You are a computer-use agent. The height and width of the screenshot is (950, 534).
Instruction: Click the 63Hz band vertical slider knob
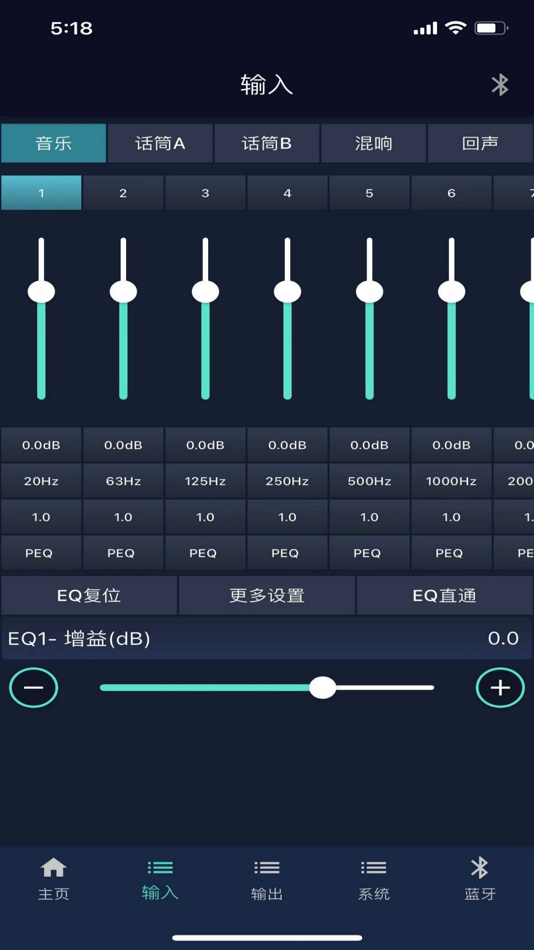pyautogui.click(x=123, y=292)
